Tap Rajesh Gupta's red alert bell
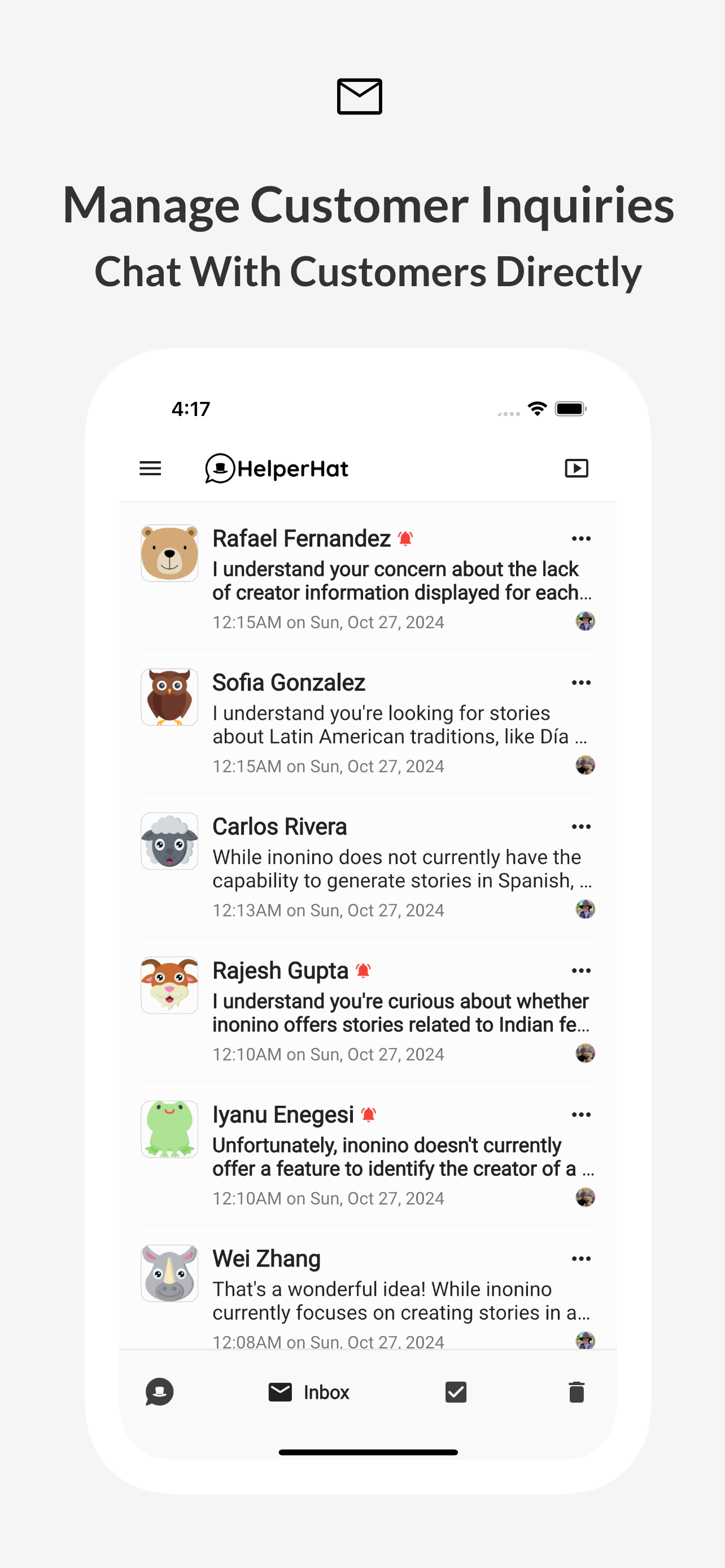 point(364,970)
